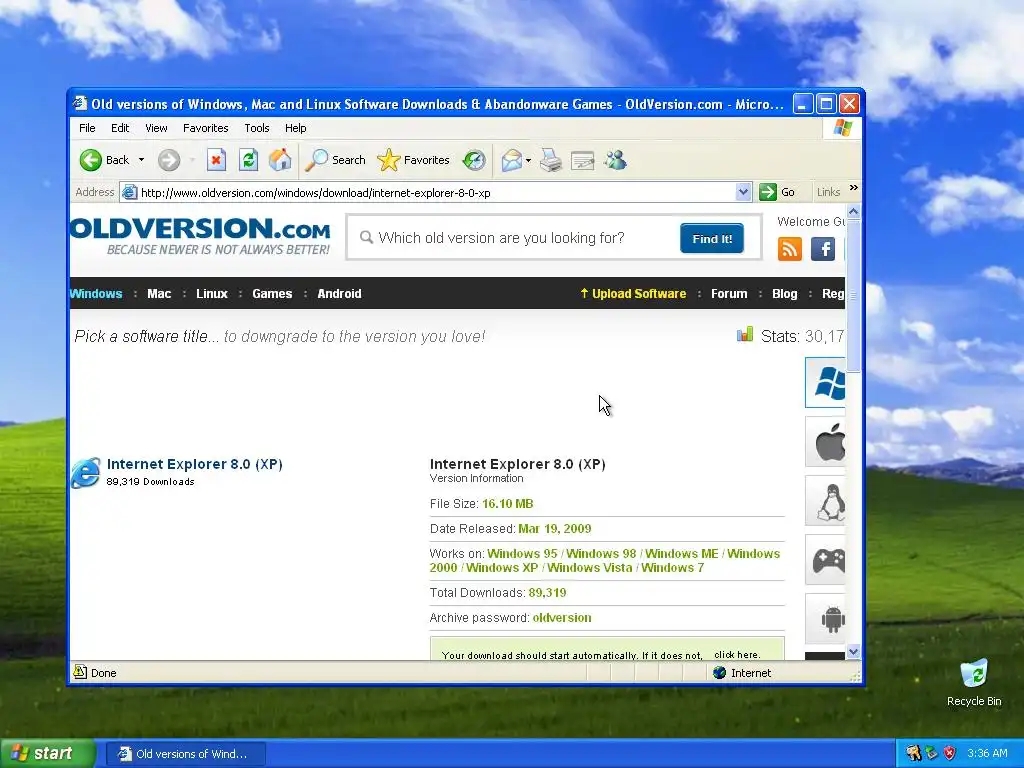Click the Edit page toolbar icon

coord(583,160)
